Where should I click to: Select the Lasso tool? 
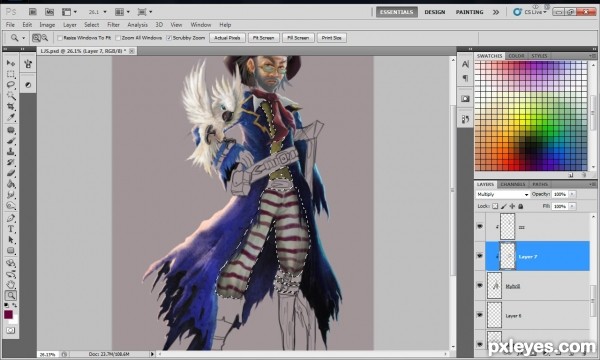[11, 85]
